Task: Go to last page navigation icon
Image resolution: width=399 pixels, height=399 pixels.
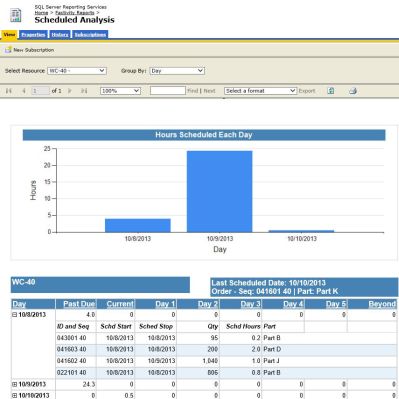Action: (84, 91)
